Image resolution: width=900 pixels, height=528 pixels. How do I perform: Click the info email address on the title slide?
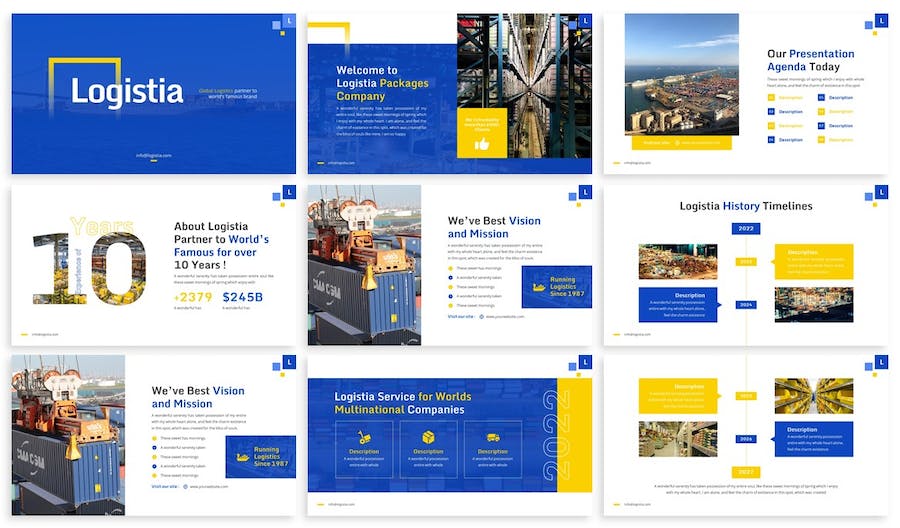pyautogui.click(x=153, y=156)
